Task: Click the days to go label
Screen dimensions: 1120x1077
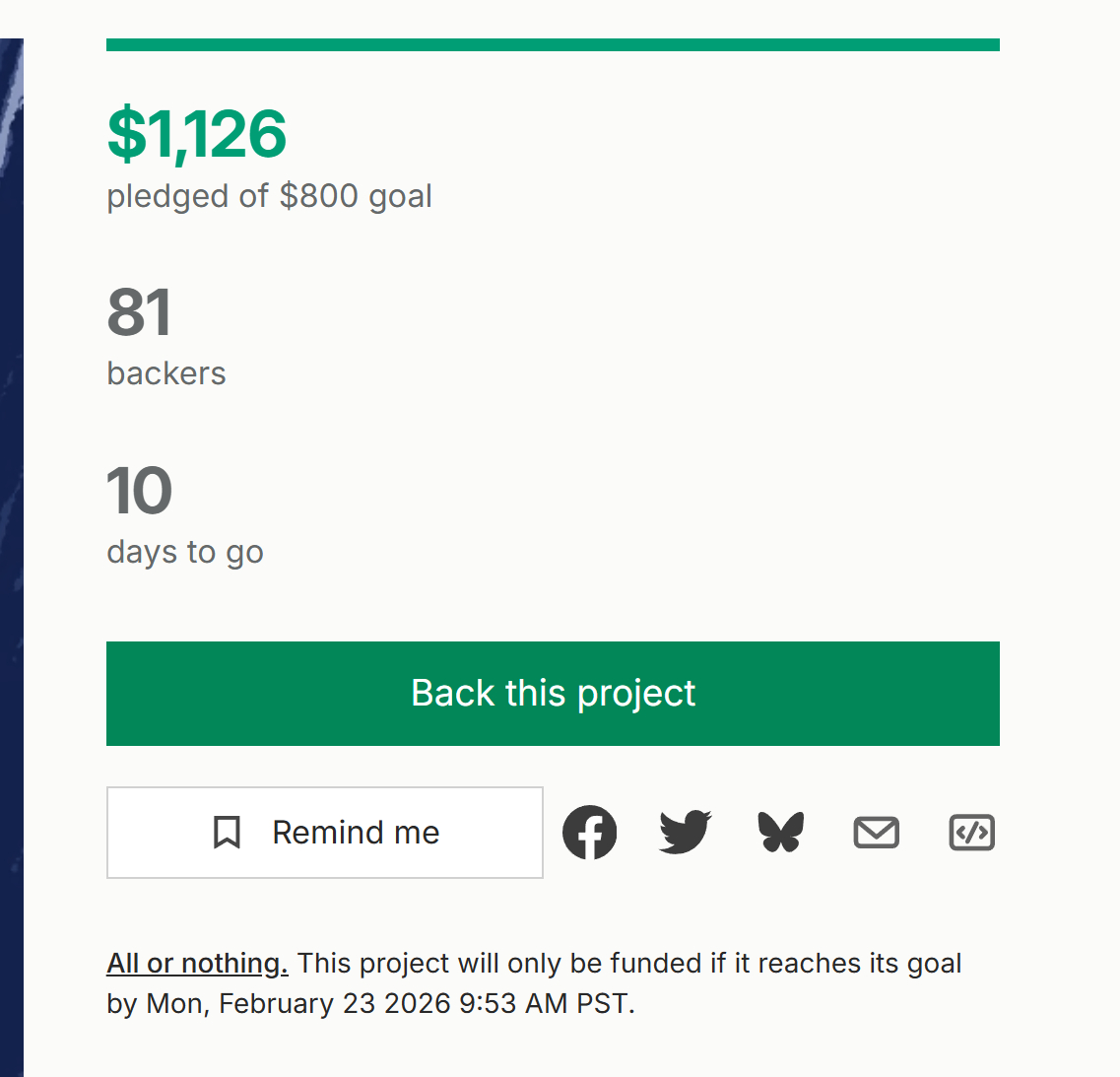Action: [x=185, y=552]
